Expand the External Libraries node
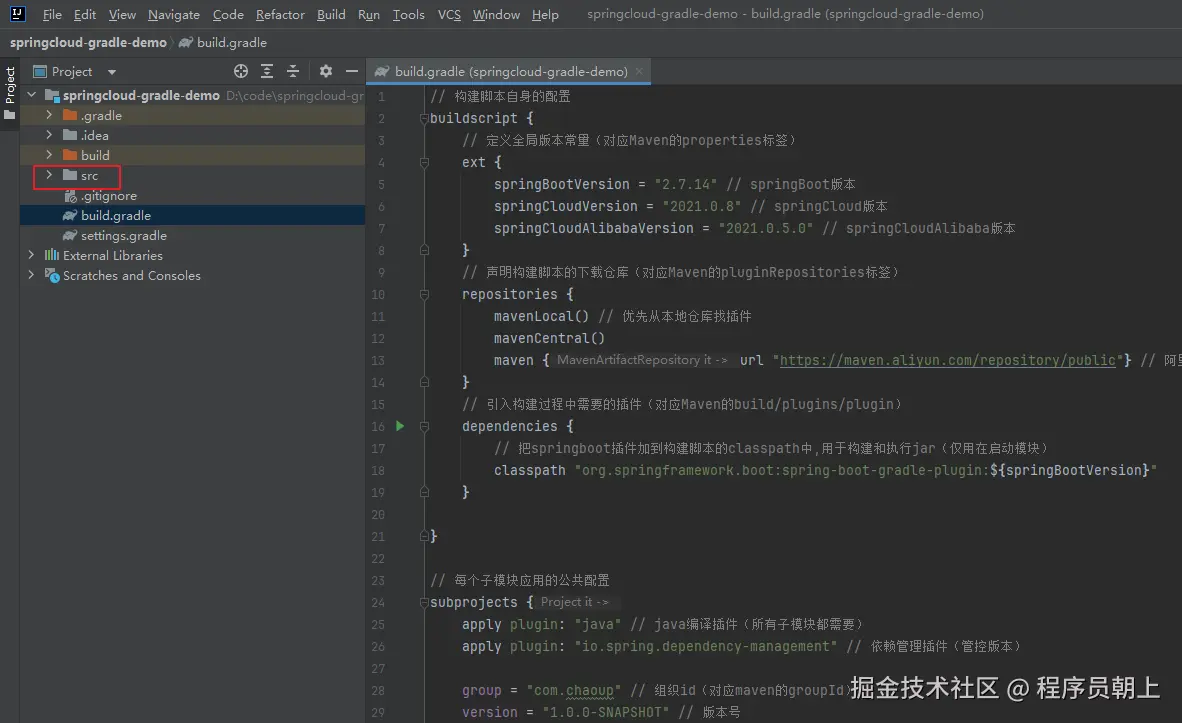Viewport: 1182px width, 723px height. 31,255
